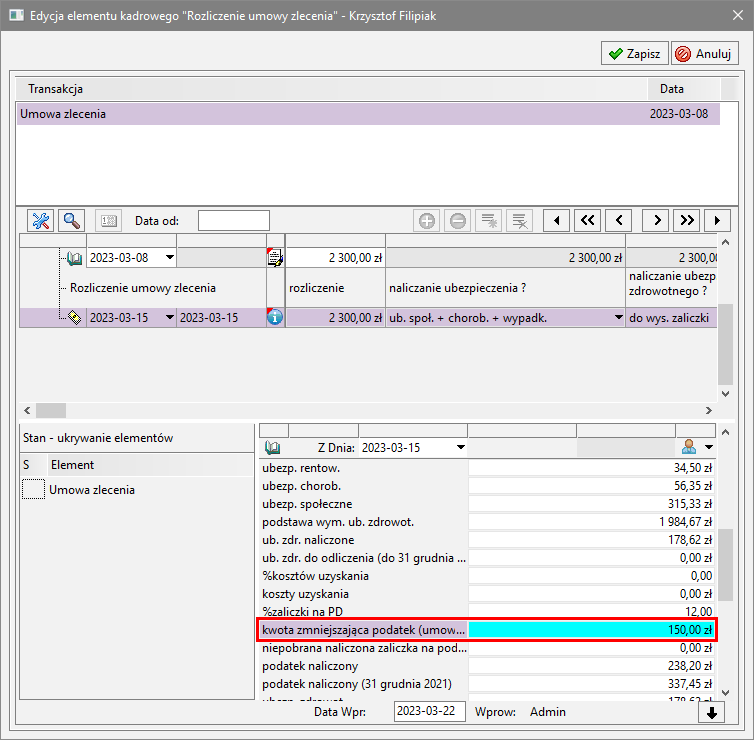Click the Anuluj cancel button
This screenshot has width=754, height=740.
click(x=704, y=53)
